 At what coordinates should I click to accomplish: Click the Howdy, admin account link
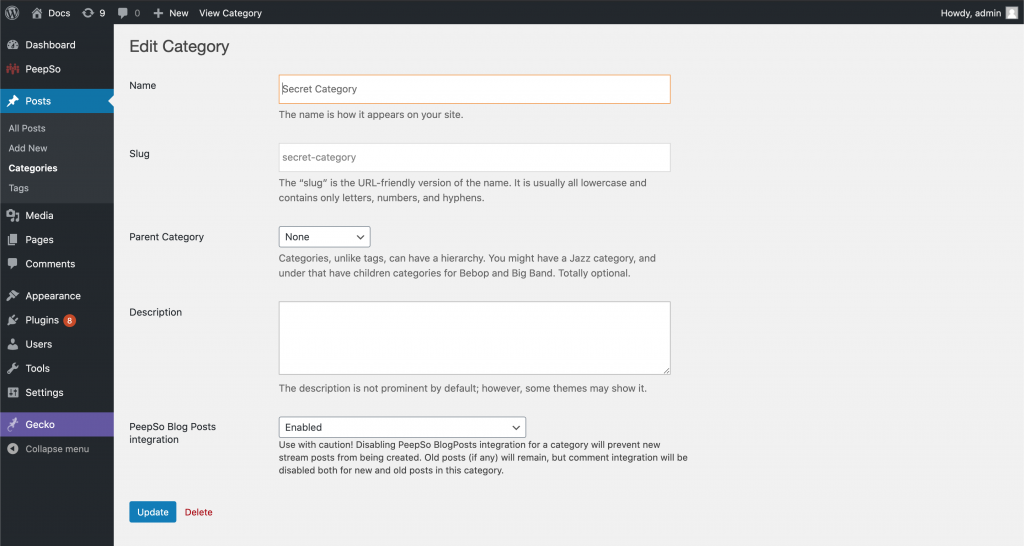coord(970,13)
